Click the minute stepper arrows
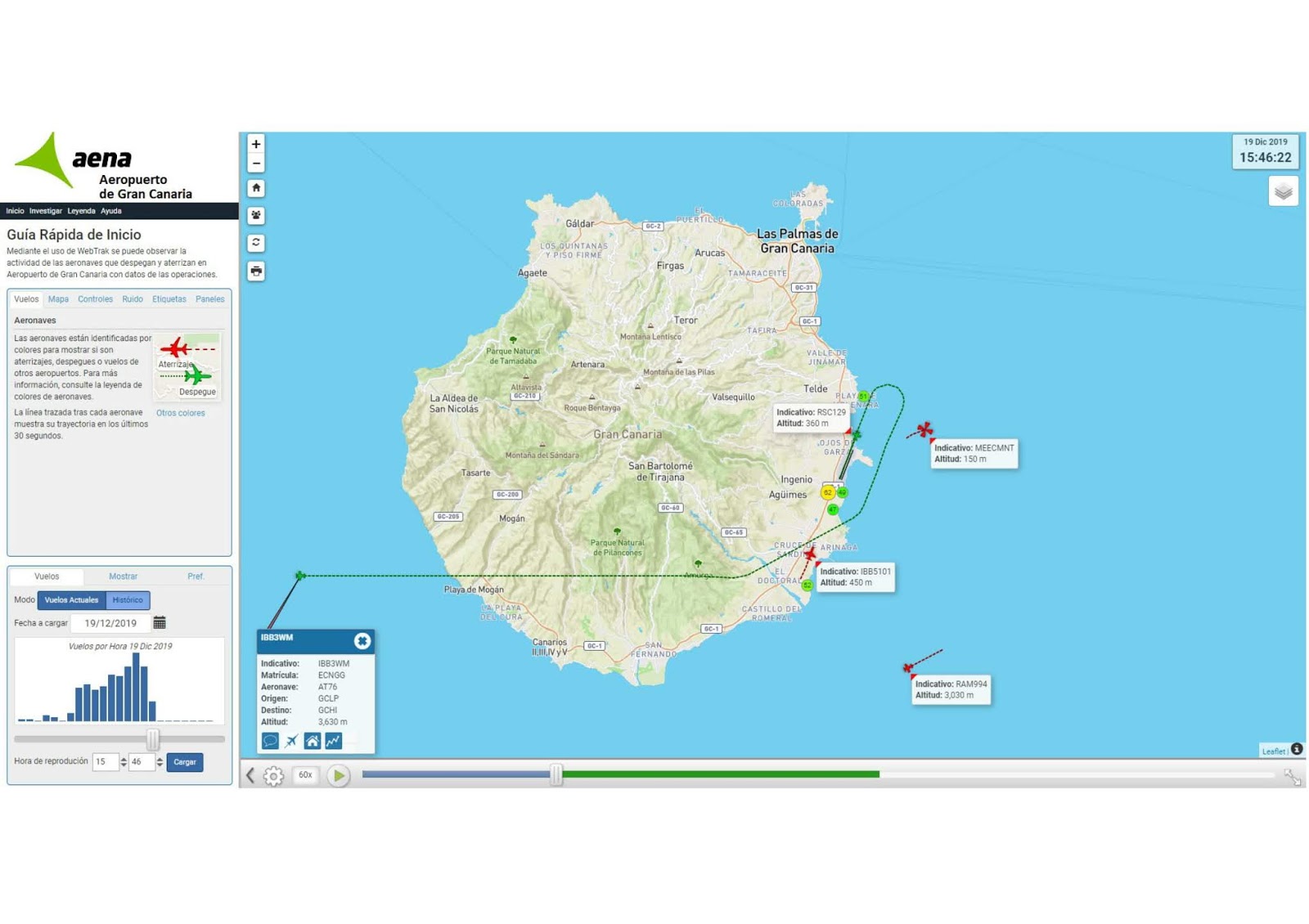Image resolution: width=1309 pixels, height=924 pixels. point(160,762)
